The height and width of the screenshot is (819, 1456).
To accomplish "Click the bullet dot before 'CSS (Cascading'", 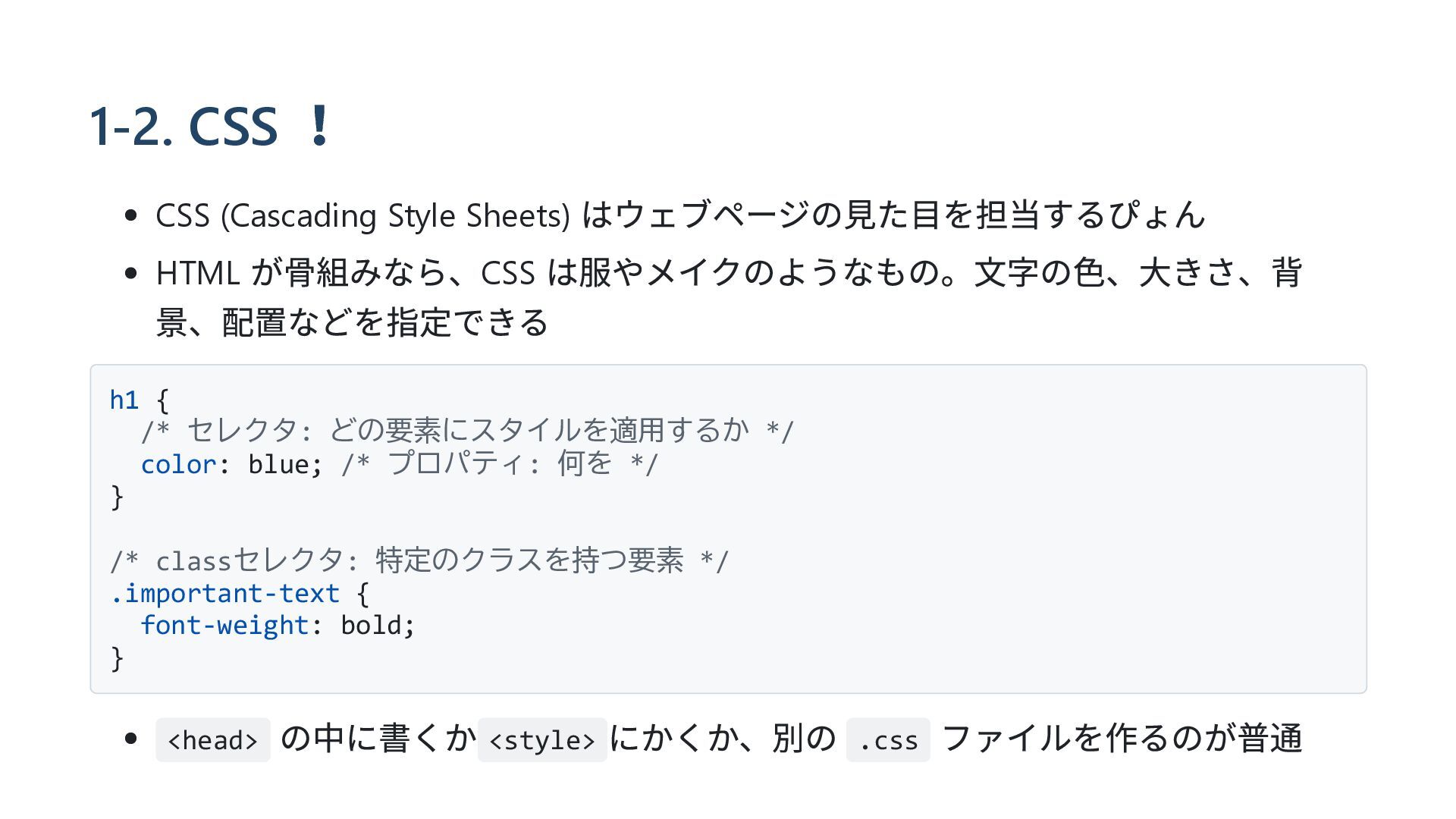I will click(x=130, y=216).
